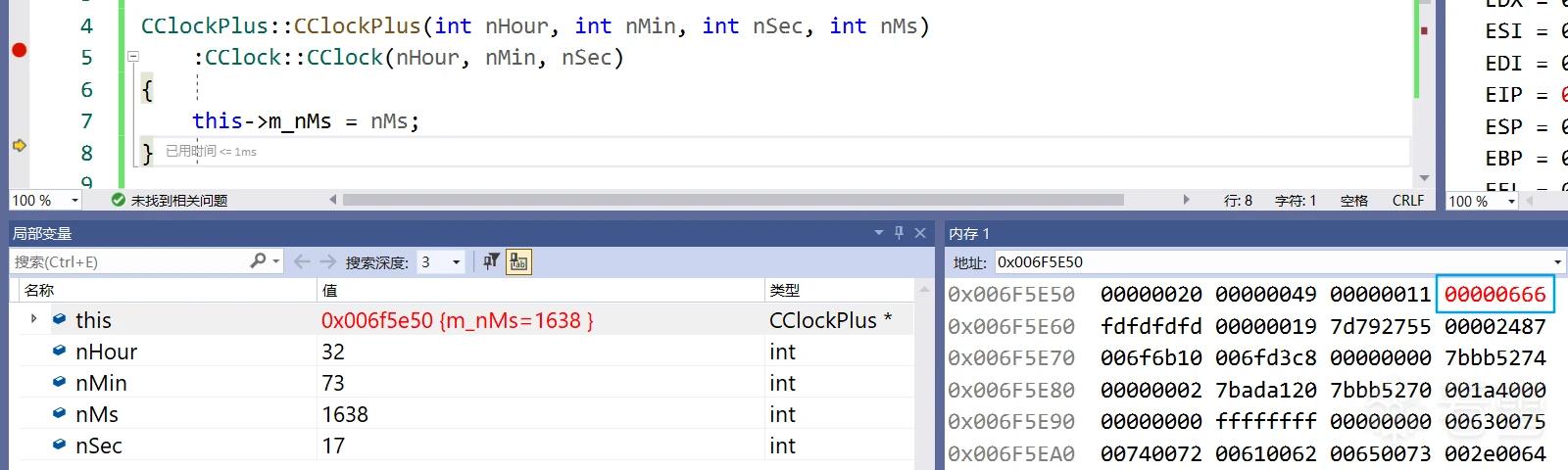Click the 名称 column header

39,290
